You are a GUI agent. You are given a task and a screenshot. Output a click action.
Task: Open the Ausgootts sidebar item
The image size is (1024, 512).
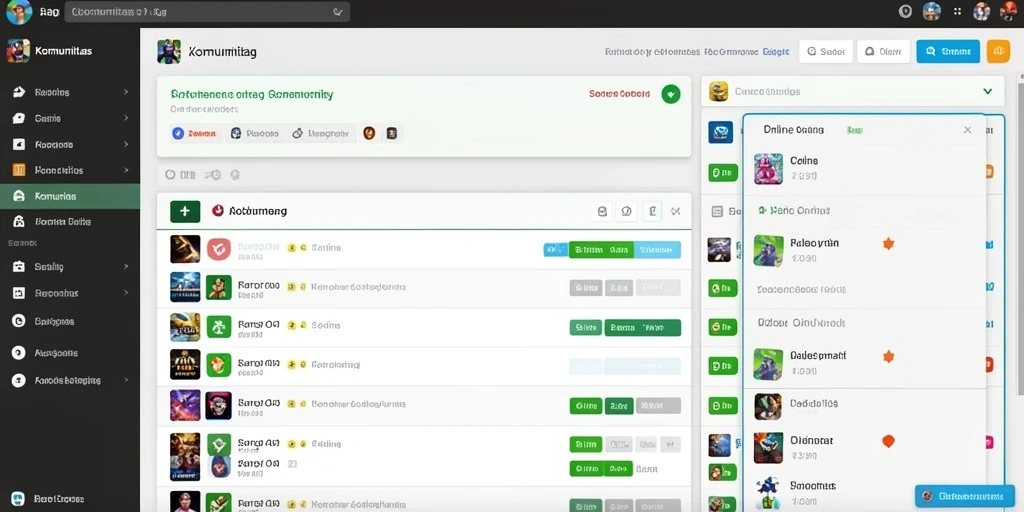pos(70,353)
